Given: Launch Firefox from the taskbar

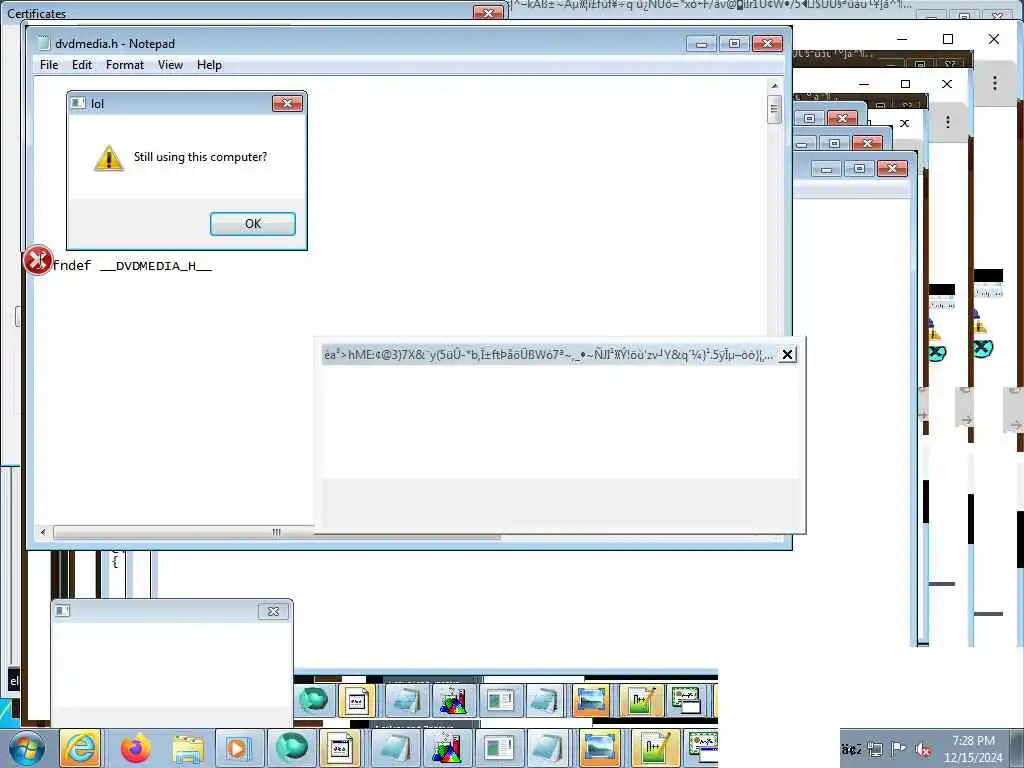Looking at the screenshot, I should click(135, 748).
